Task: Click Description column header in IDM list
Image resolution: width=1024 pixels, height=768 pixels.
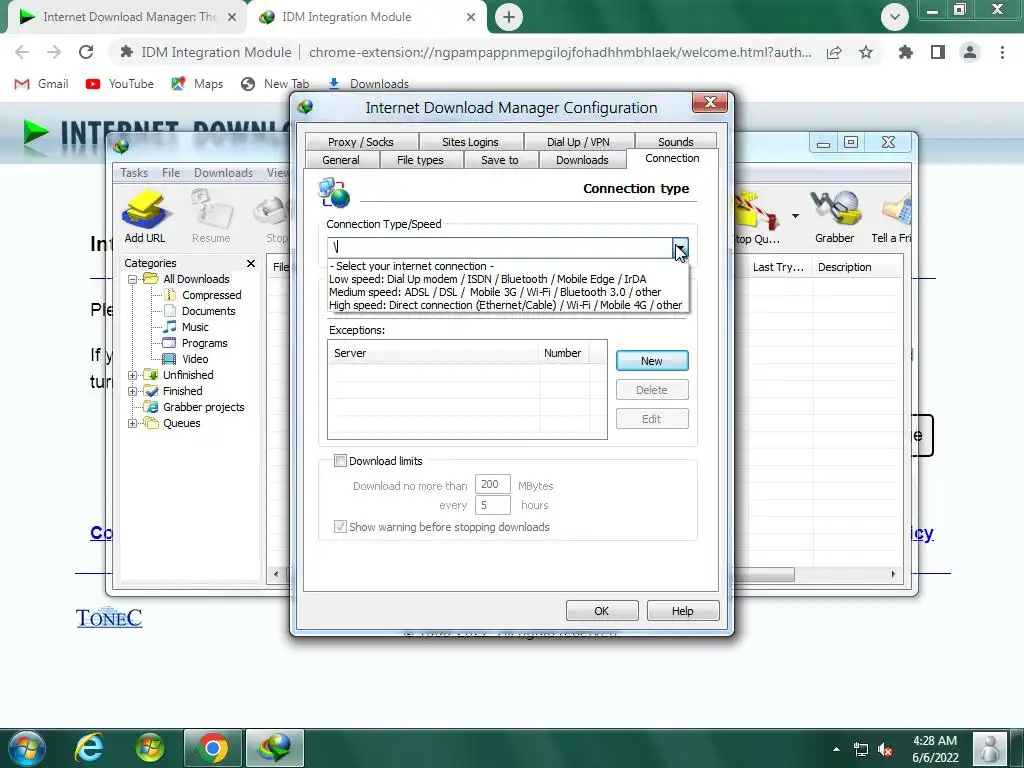Action: (856, 267)
